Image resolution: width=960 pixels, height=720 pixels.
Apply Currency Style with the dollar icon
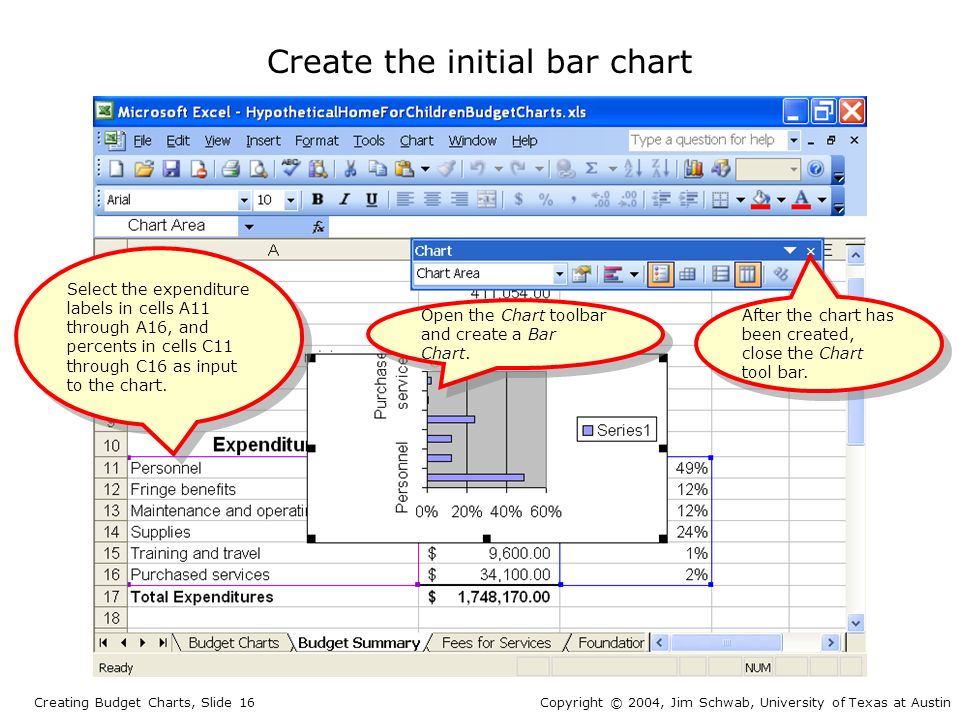519,199
